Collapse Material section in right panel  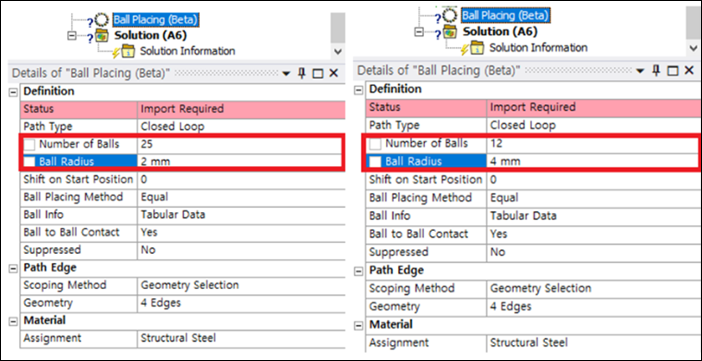[x=359, y=326]
